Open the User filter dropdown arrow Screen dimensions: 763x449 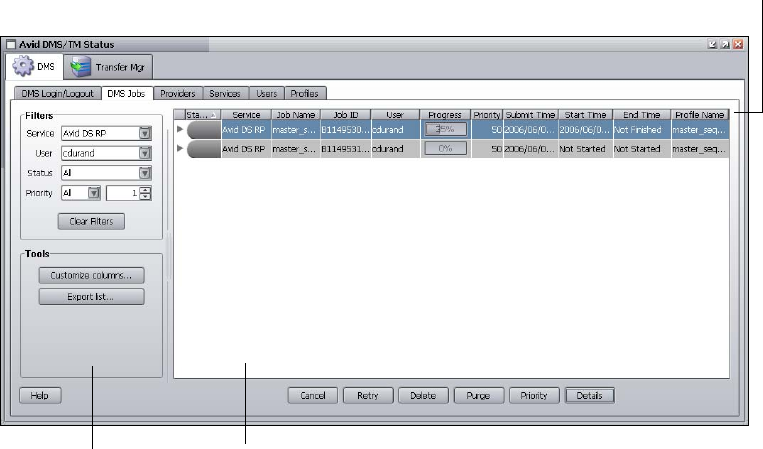click(x=145, y=153)
